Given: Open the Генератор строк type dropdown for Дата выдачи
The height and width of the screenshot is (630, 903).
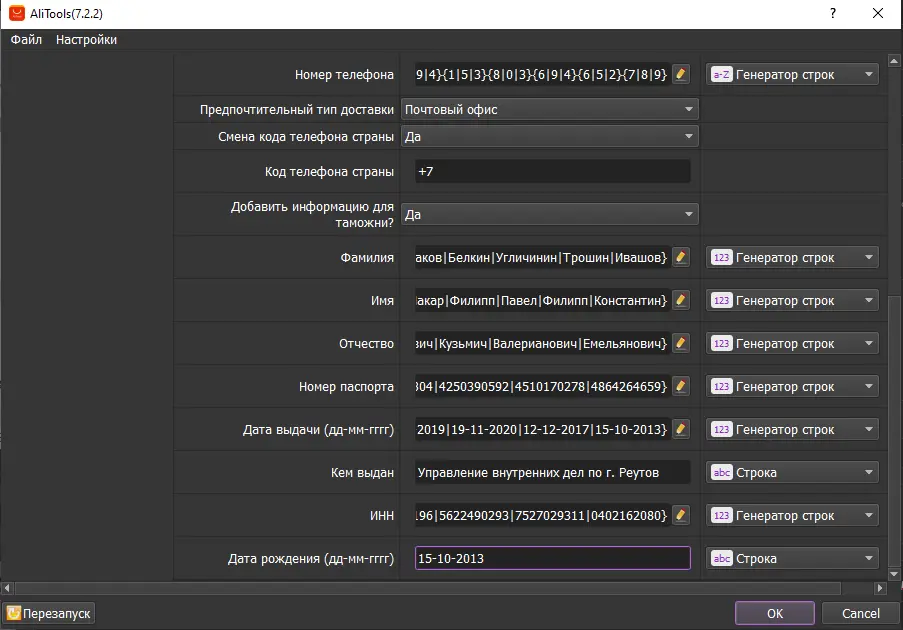Looking at the screenshot, I should pyautogui.click(x=792, y=429).
